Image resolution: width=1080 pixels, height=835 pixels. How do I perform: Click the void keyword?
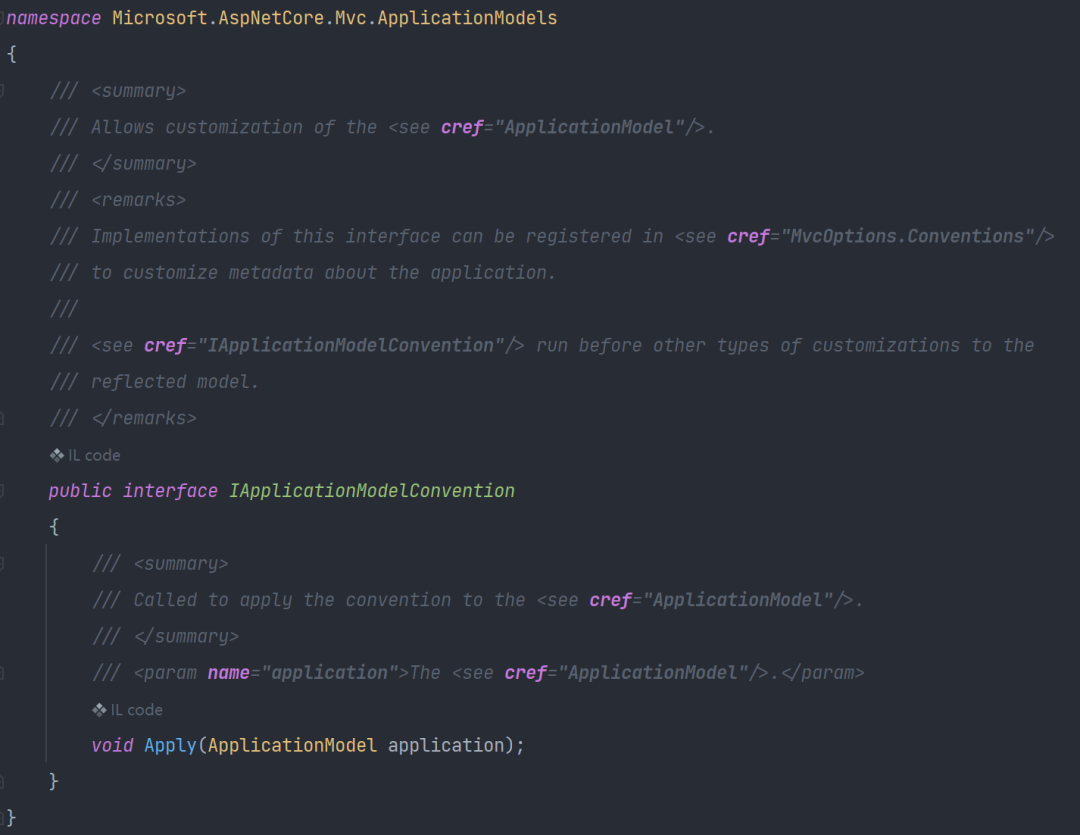pos(112,745)
